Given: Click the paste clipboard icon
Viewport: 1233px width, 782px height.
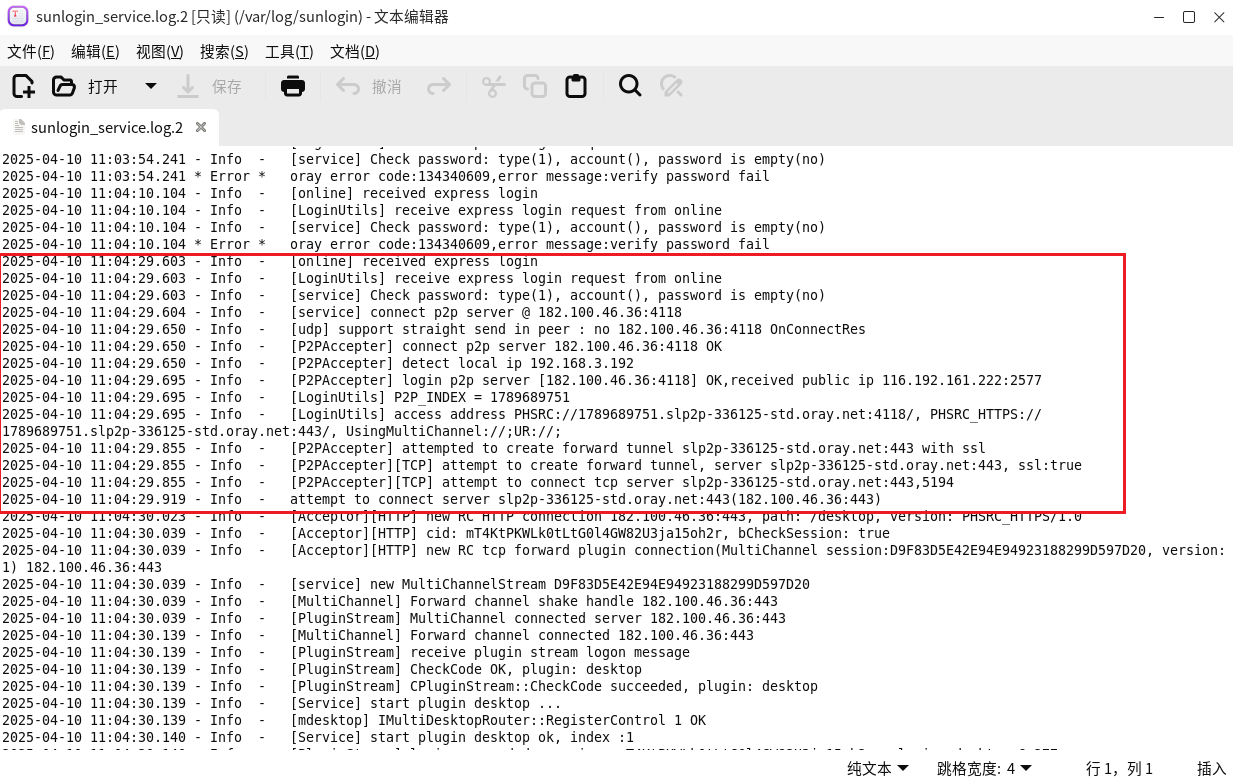Looking at the screenshot, I should (576, 86).
